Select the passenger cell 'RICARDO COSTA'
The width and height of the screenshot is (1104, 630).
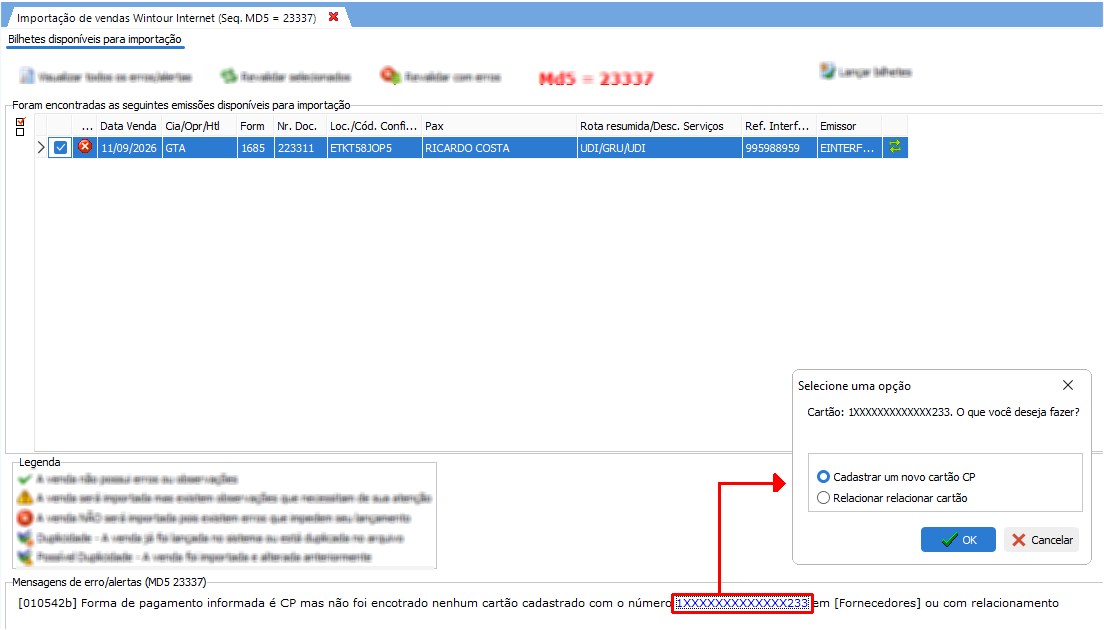499,148
